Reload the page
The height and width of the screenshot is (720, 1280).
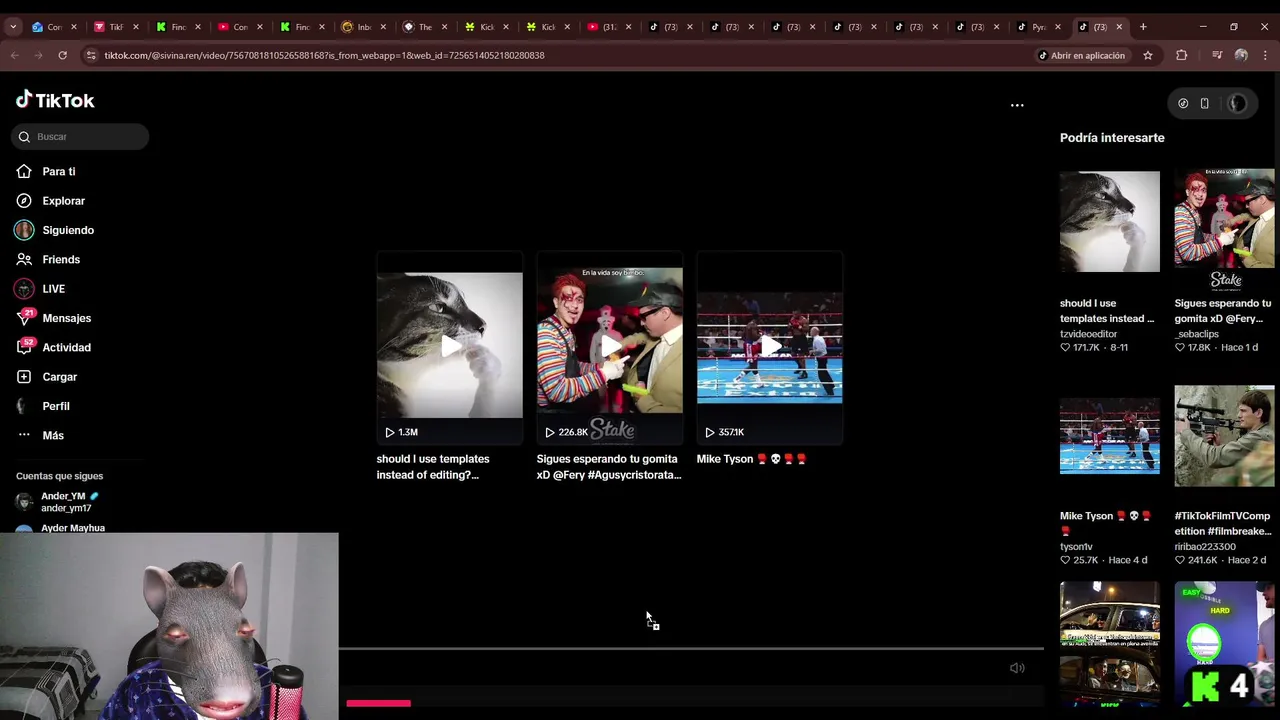[62, 56]
